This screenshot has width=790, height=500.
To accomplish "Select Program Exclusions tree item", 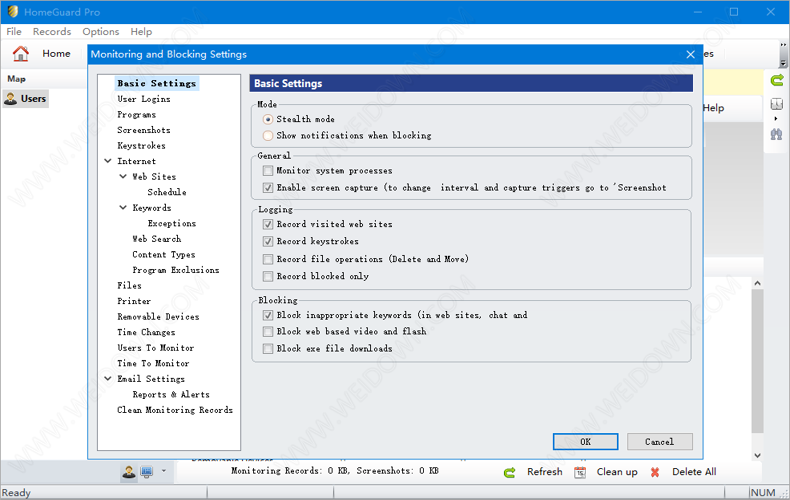I will 176,270.
